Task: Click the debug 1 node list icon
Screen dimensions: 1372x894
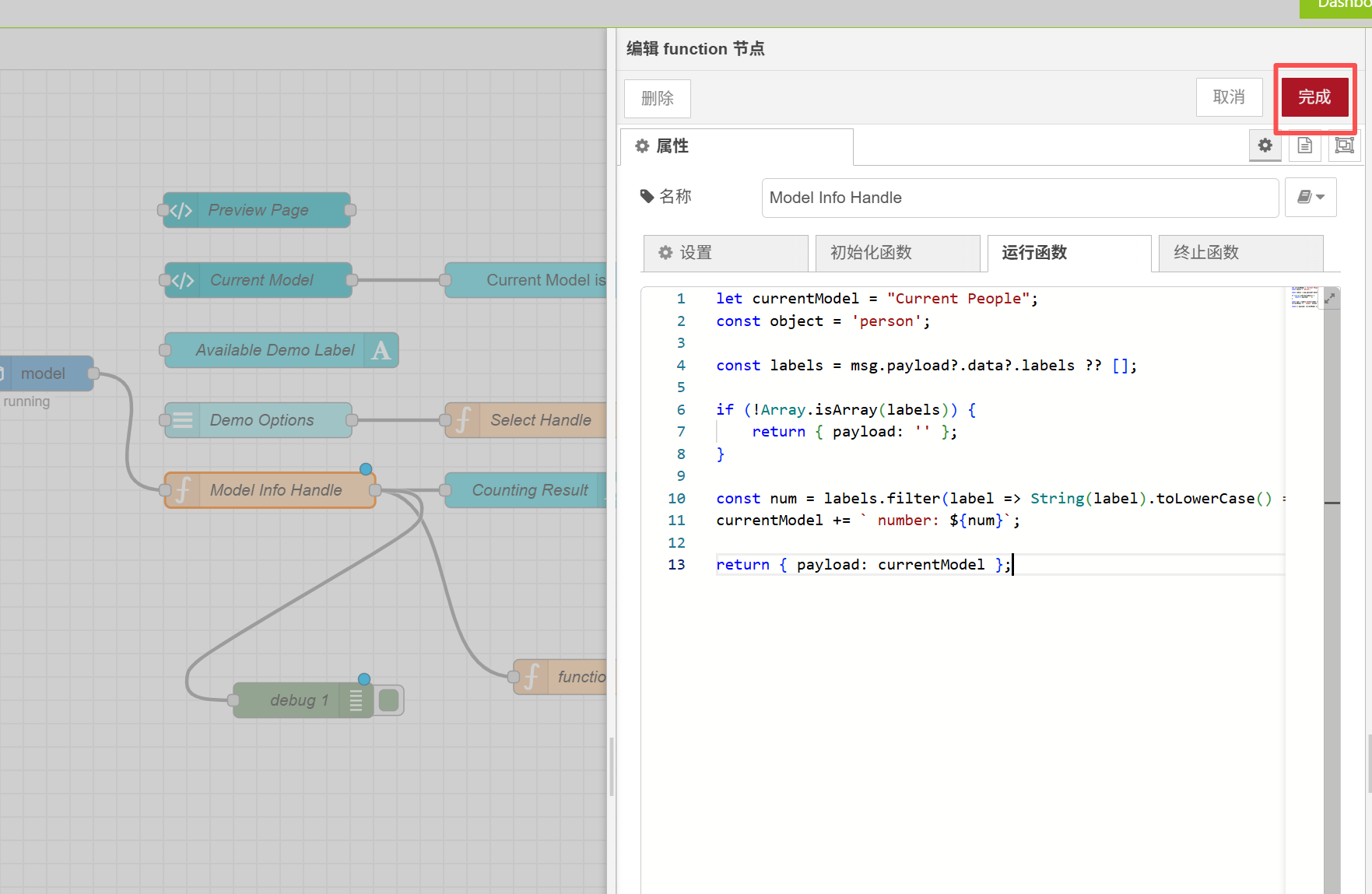Action: (x=356, y=700)
